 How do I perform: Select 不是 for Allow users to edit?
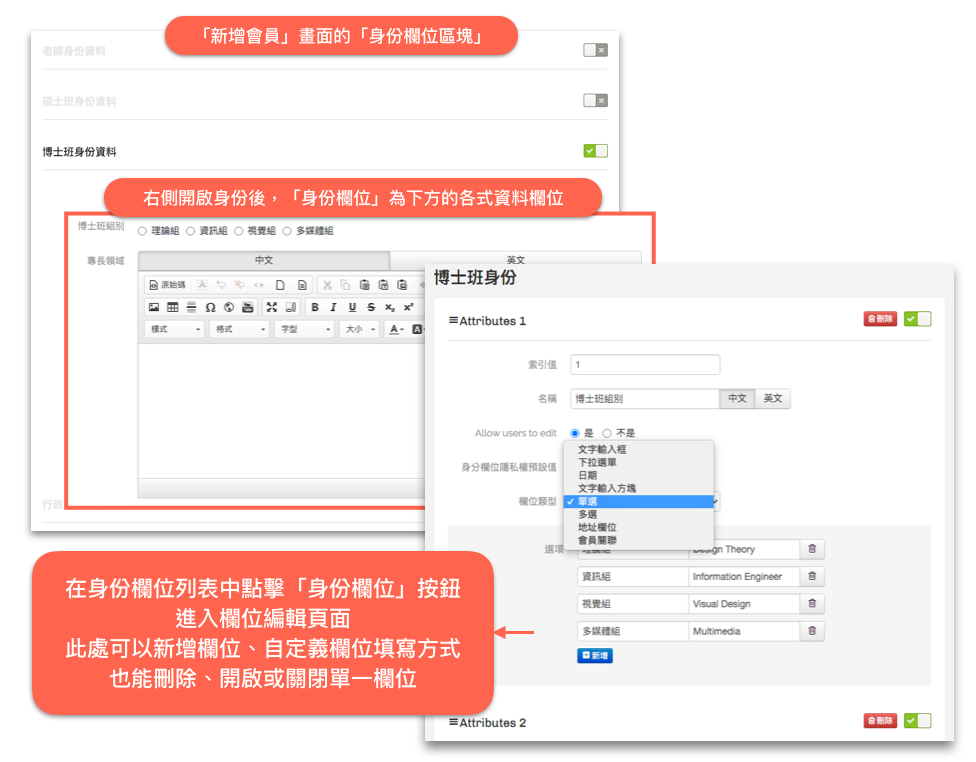607,433
